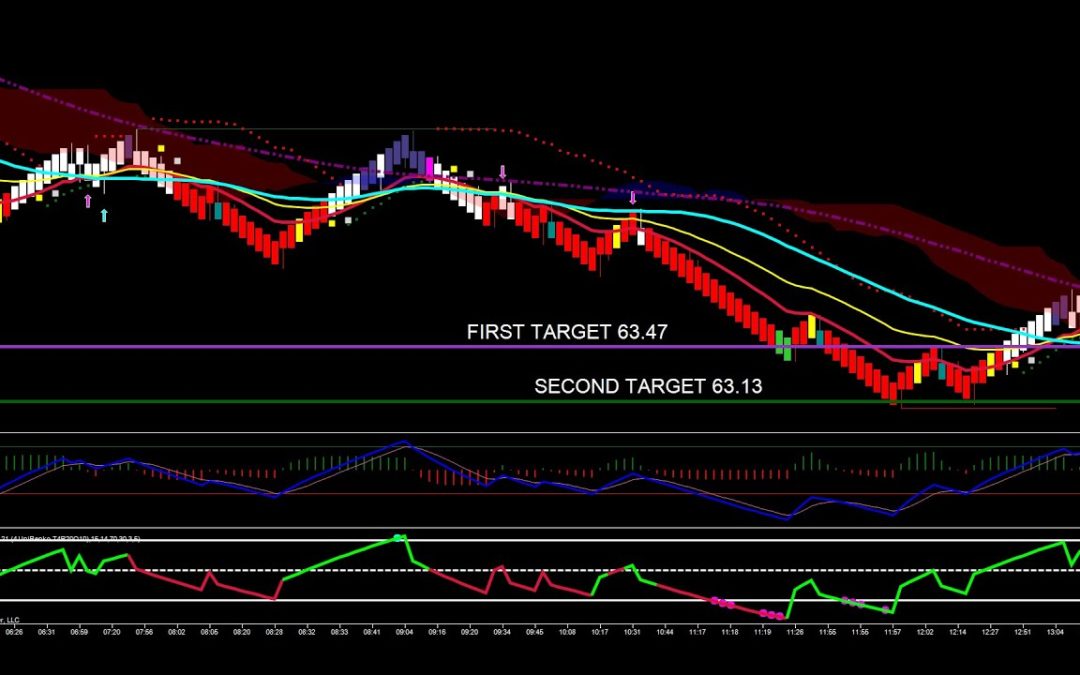Click the UniRenko indicator parameters label
This screenshot has width=1080, height=675.
coord(70,538)
